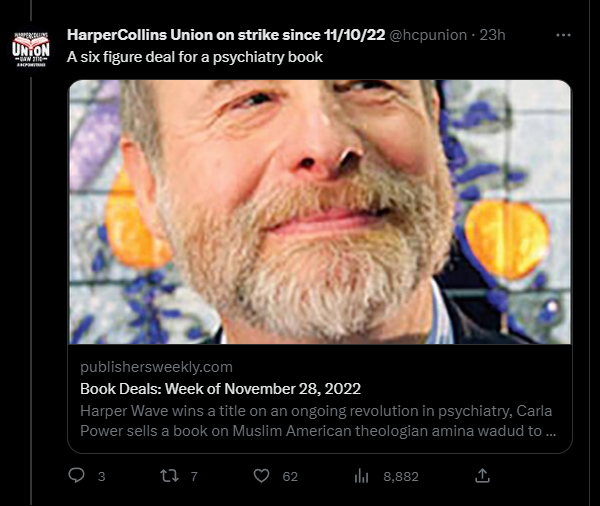Open view analytics bar chart icon
Viewport: 600px width, 506px height.
361,476
